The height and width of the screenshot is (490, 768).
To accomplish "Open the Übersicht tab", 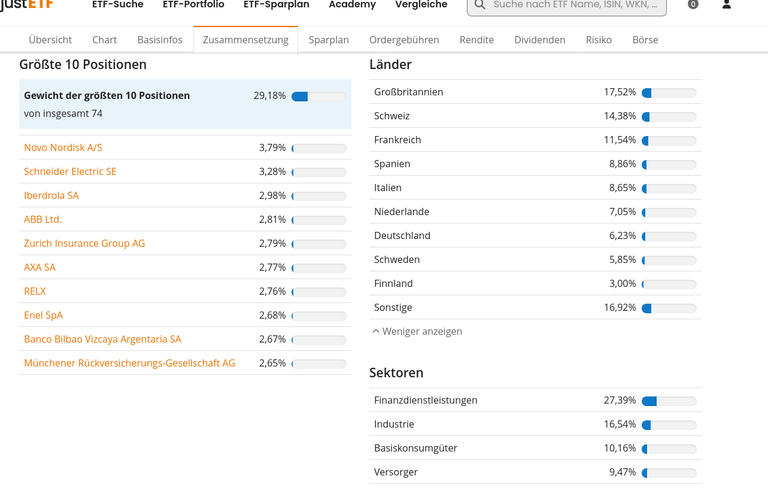I will 50,40.
